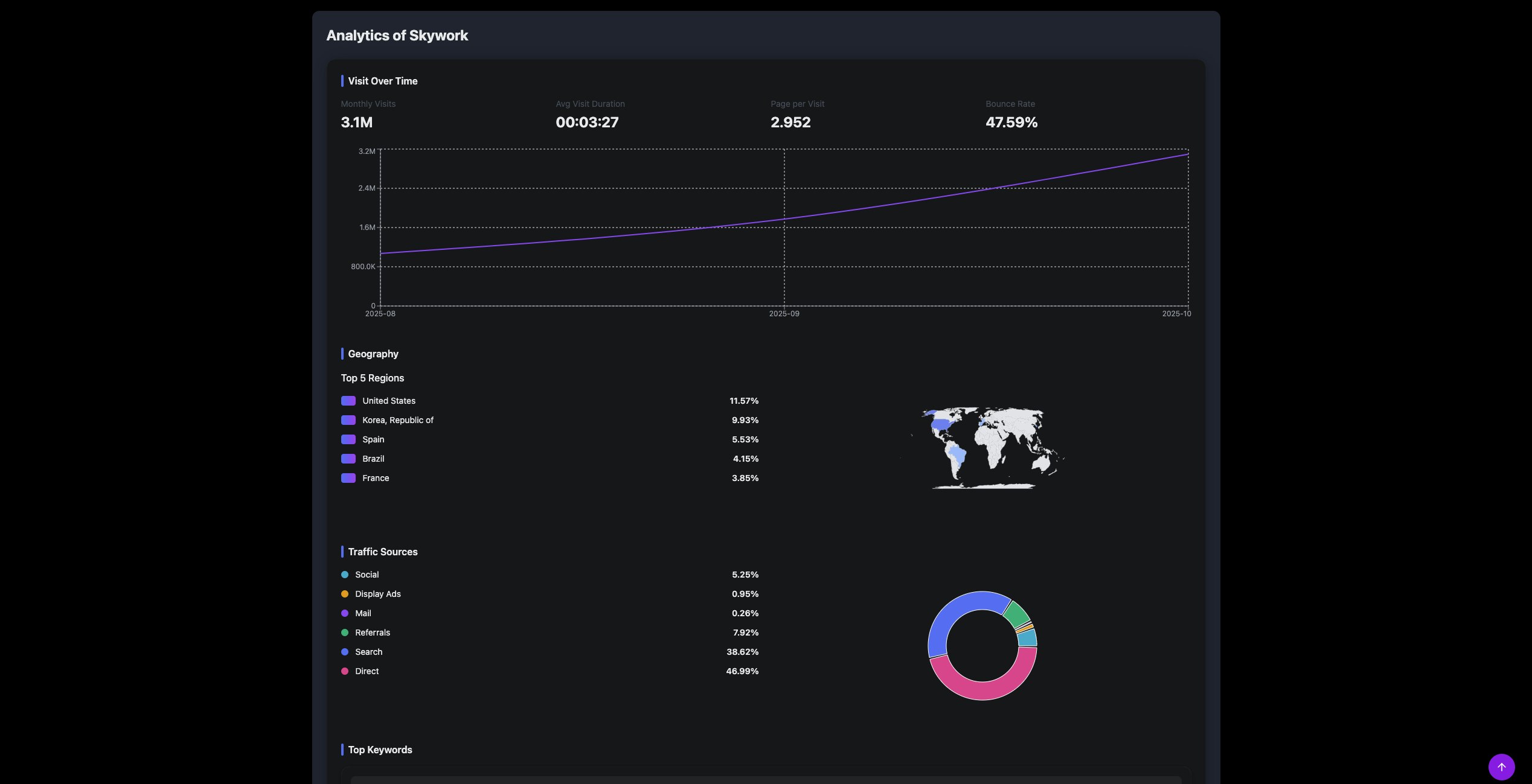Click the United States purple color swatch
Image resolution: width=1532 pixels, height=784 pixels.
[348, 401]
